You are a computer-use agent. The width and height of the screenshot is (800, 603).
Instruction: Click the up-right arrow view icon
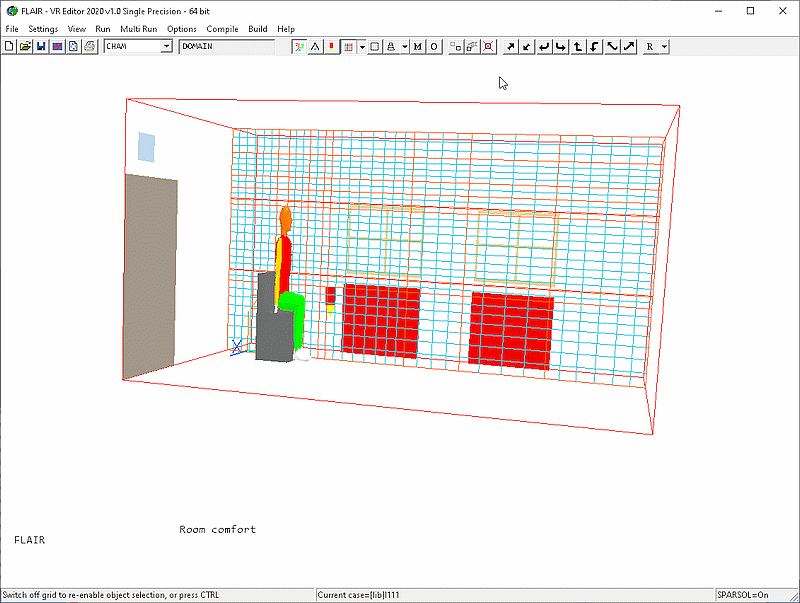coord(509,46)
